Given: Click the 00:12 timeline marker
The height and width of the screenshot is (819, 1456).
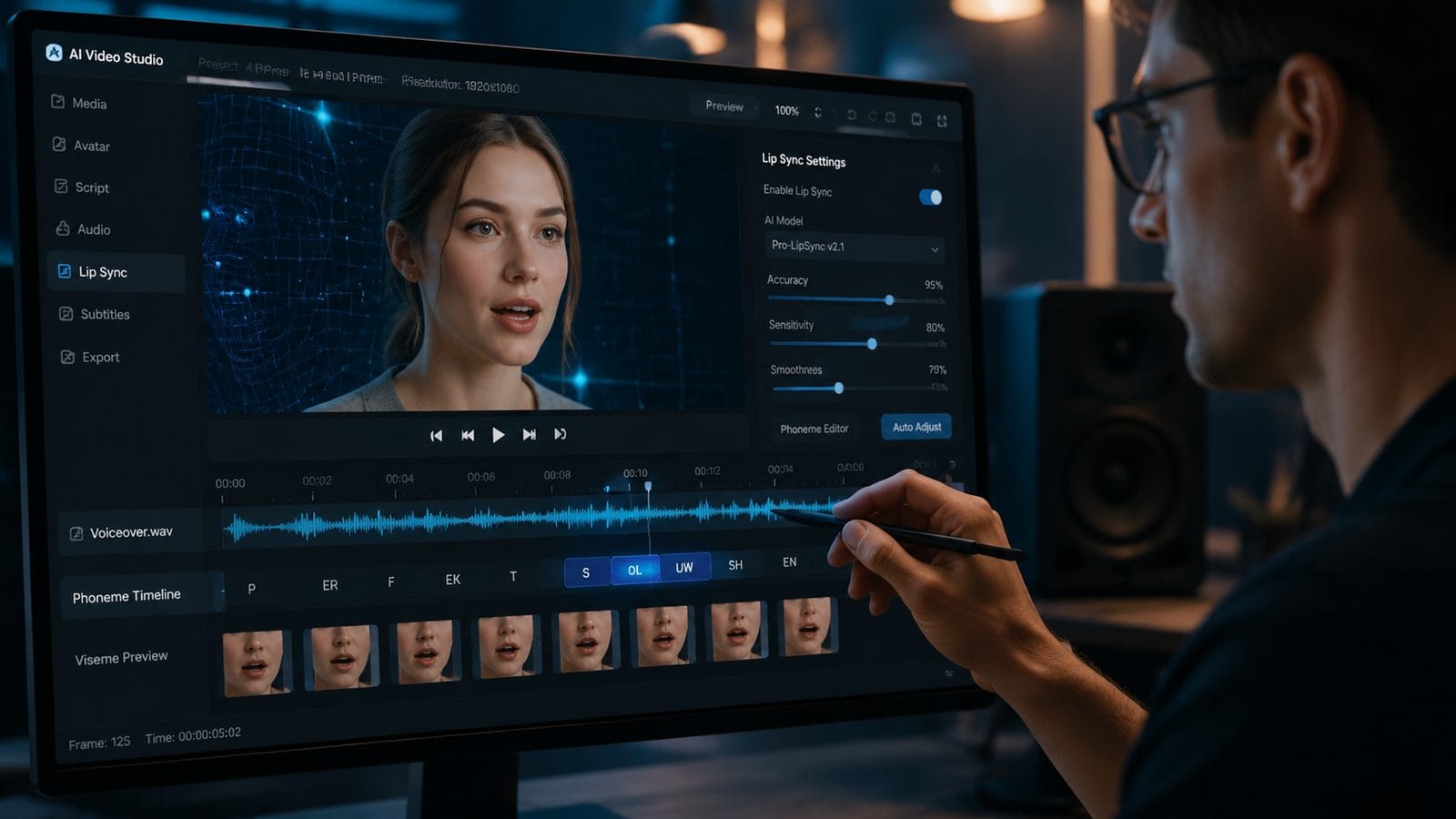Looking at the screenshot, I should [x=707, y=470].
